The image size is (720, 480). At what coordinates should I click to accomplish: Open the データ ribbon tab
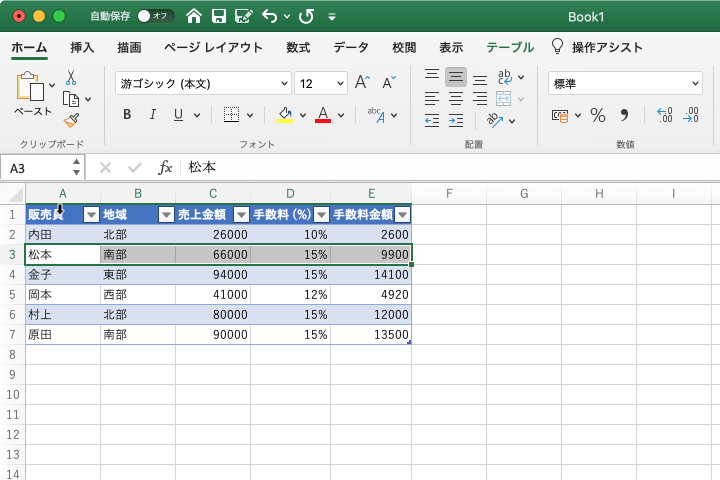click(x=351, y=47)
